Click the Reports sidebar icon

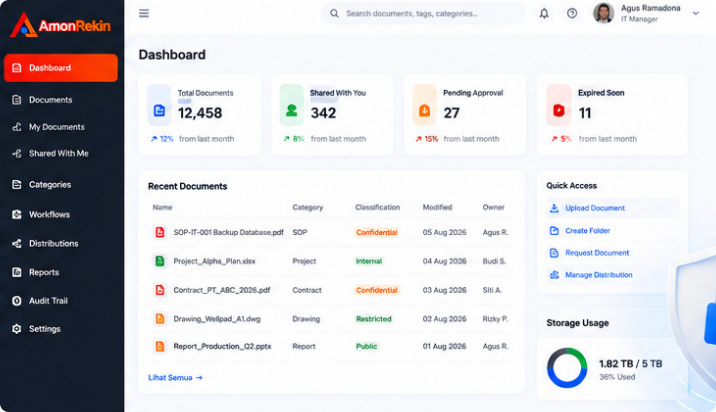[x=17, y=272]
